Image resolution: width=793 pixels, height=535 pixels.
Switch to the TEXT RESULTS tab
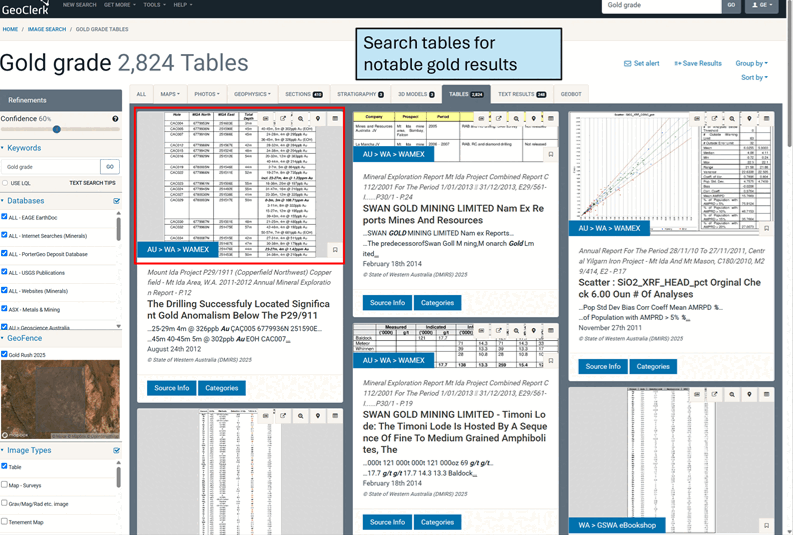point(522,94)
